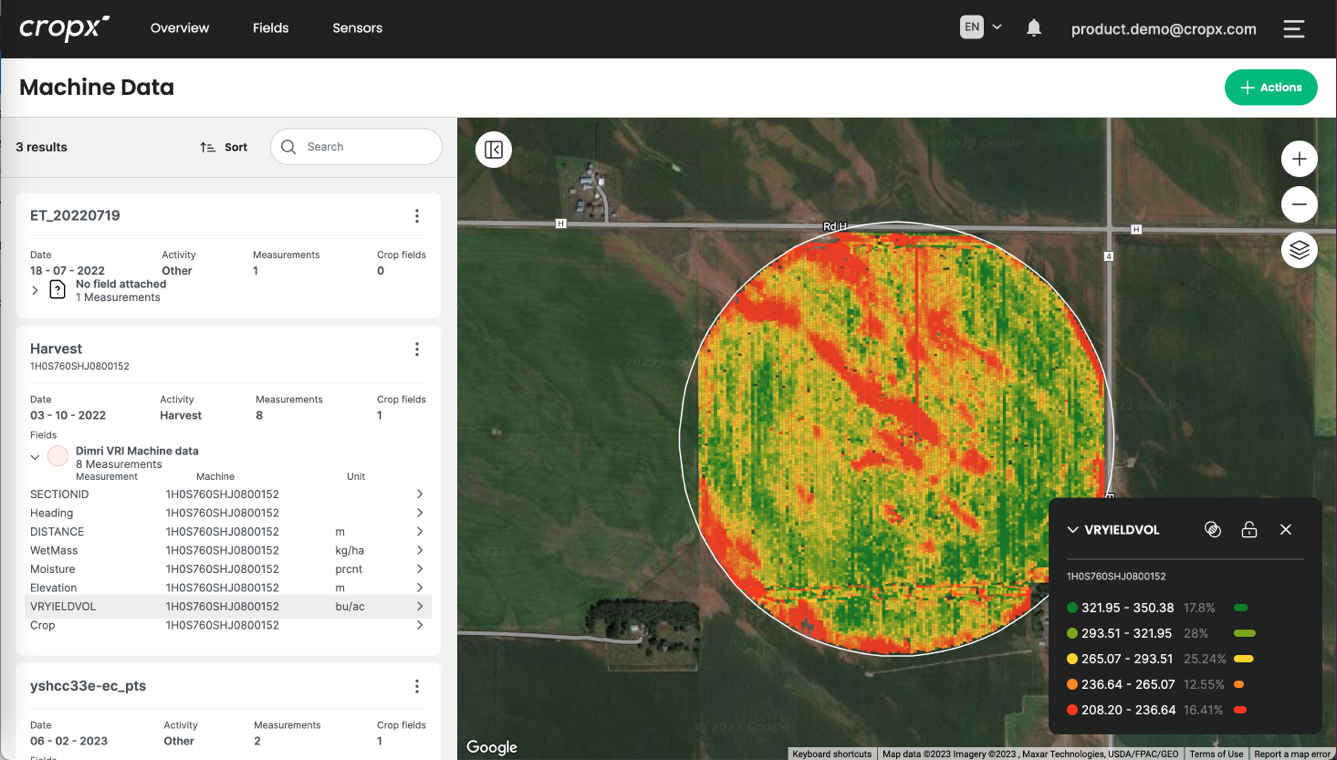Zoom out on the map

click(1299, 205)
